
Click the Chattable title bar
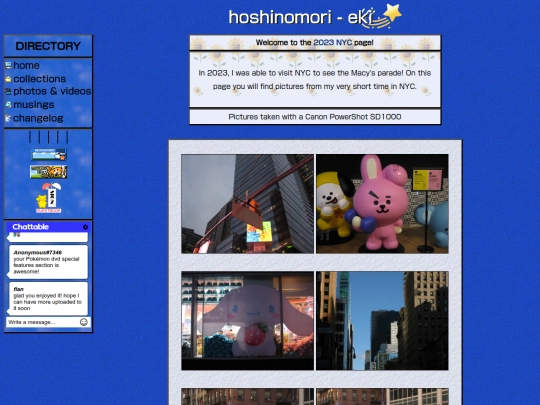pos(48,227)
